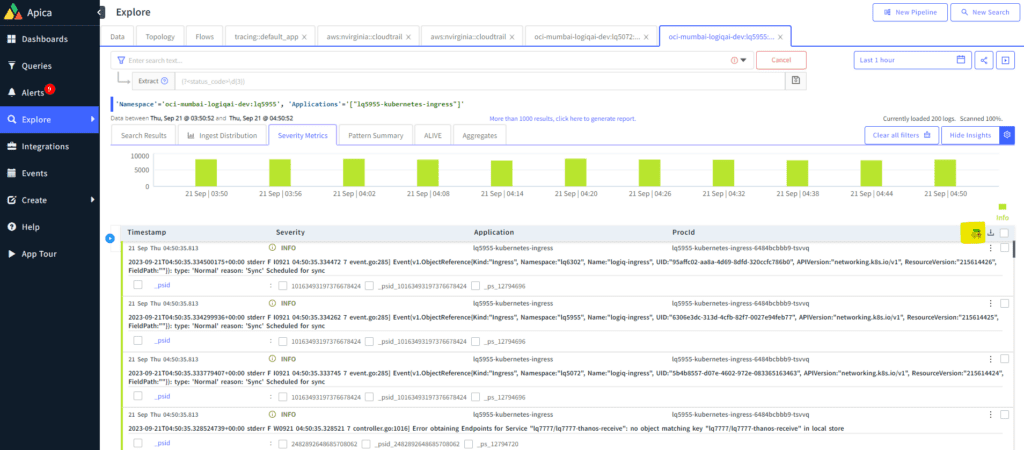Image resolution: width=1024 pixels, height=450 pixels.
Task: Close the oci-mumbai-logiqai-dev:lq5072 tab
Action: click(x=646, y=37)
